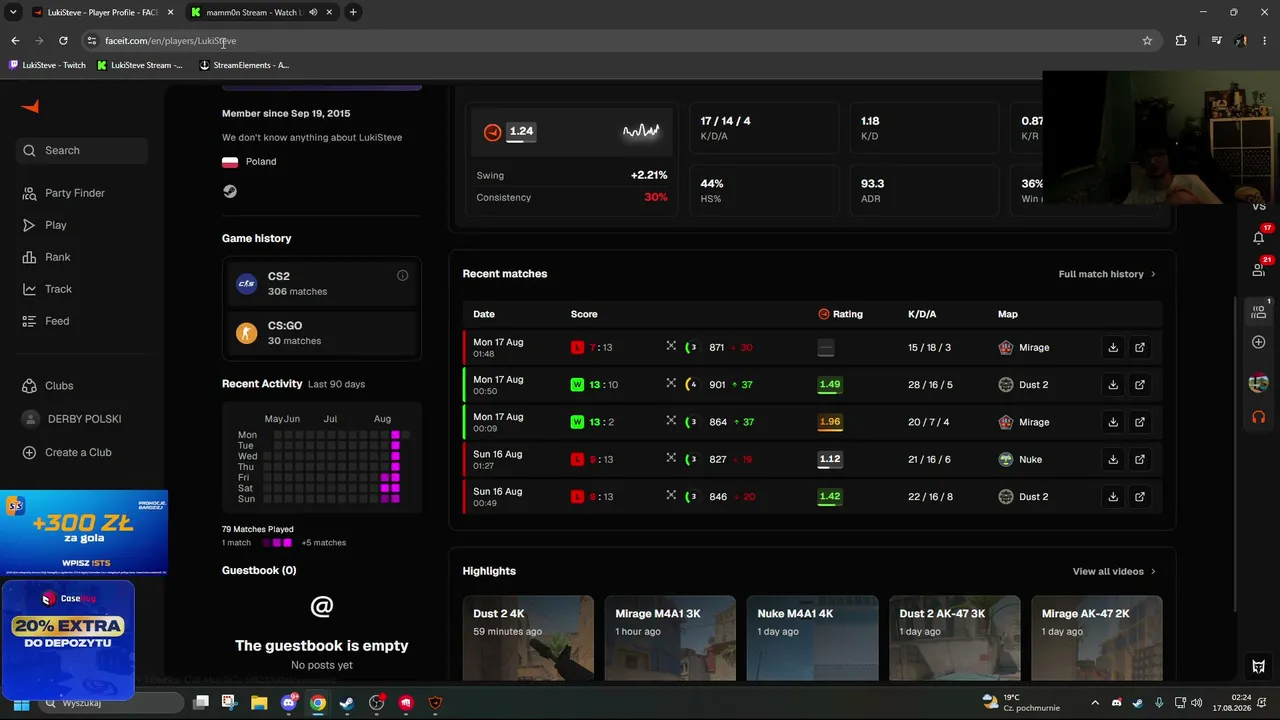Open the 22/16/8 Dust 2 match externally
This screenshot has width=1280, height=720.
pos(1140,497)
